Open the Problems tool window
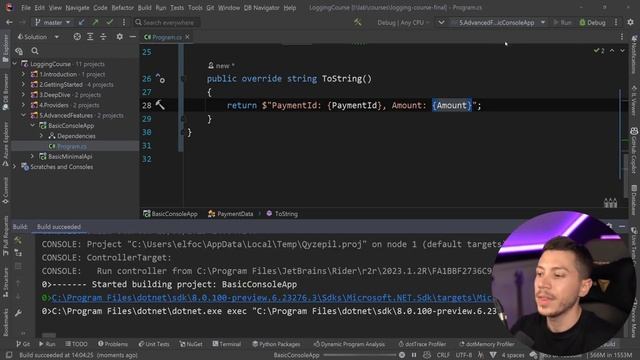The image size is (640, 360). pos(113,344)
